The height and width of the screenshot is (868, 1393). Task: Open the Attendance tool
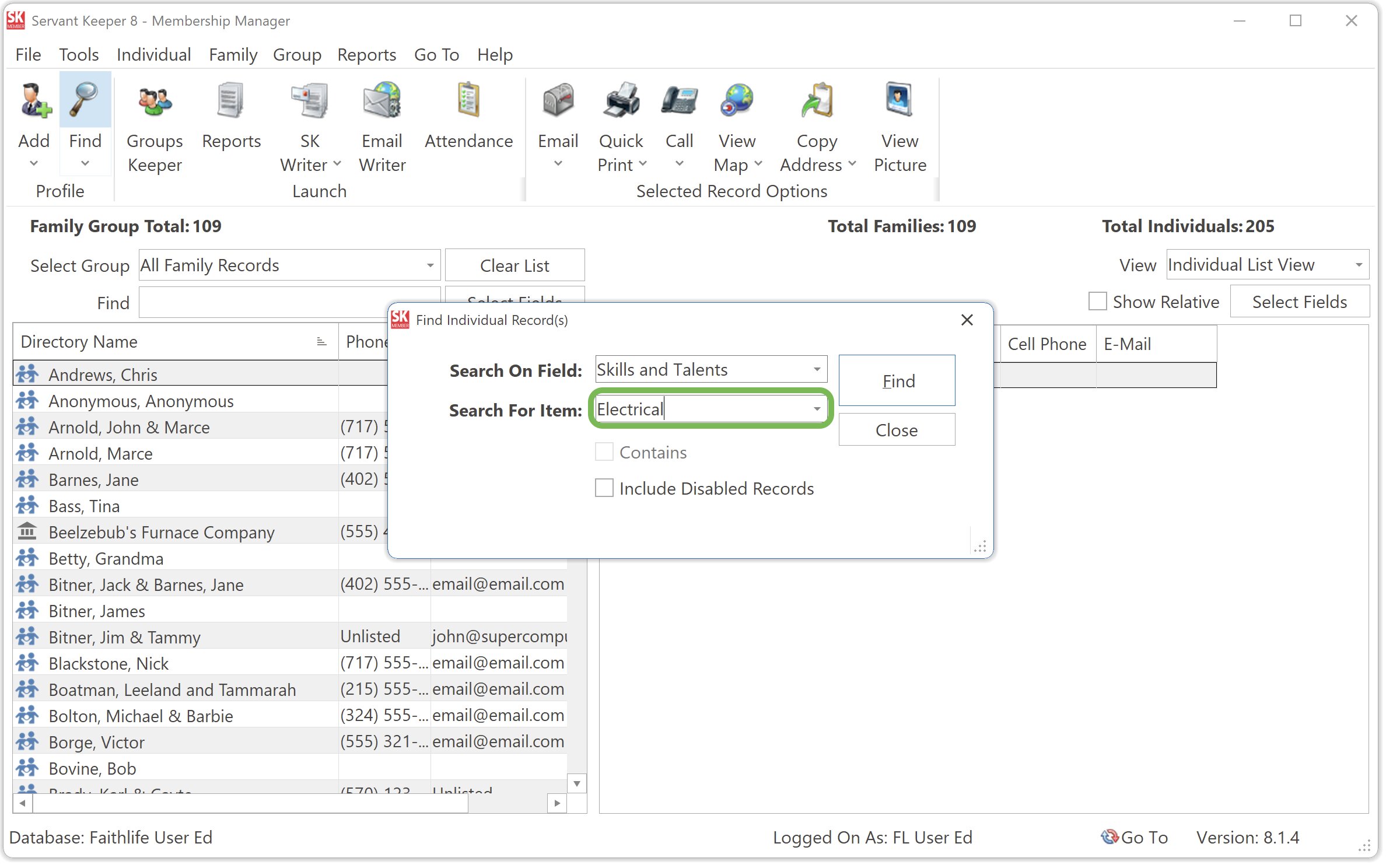point(468,114)
